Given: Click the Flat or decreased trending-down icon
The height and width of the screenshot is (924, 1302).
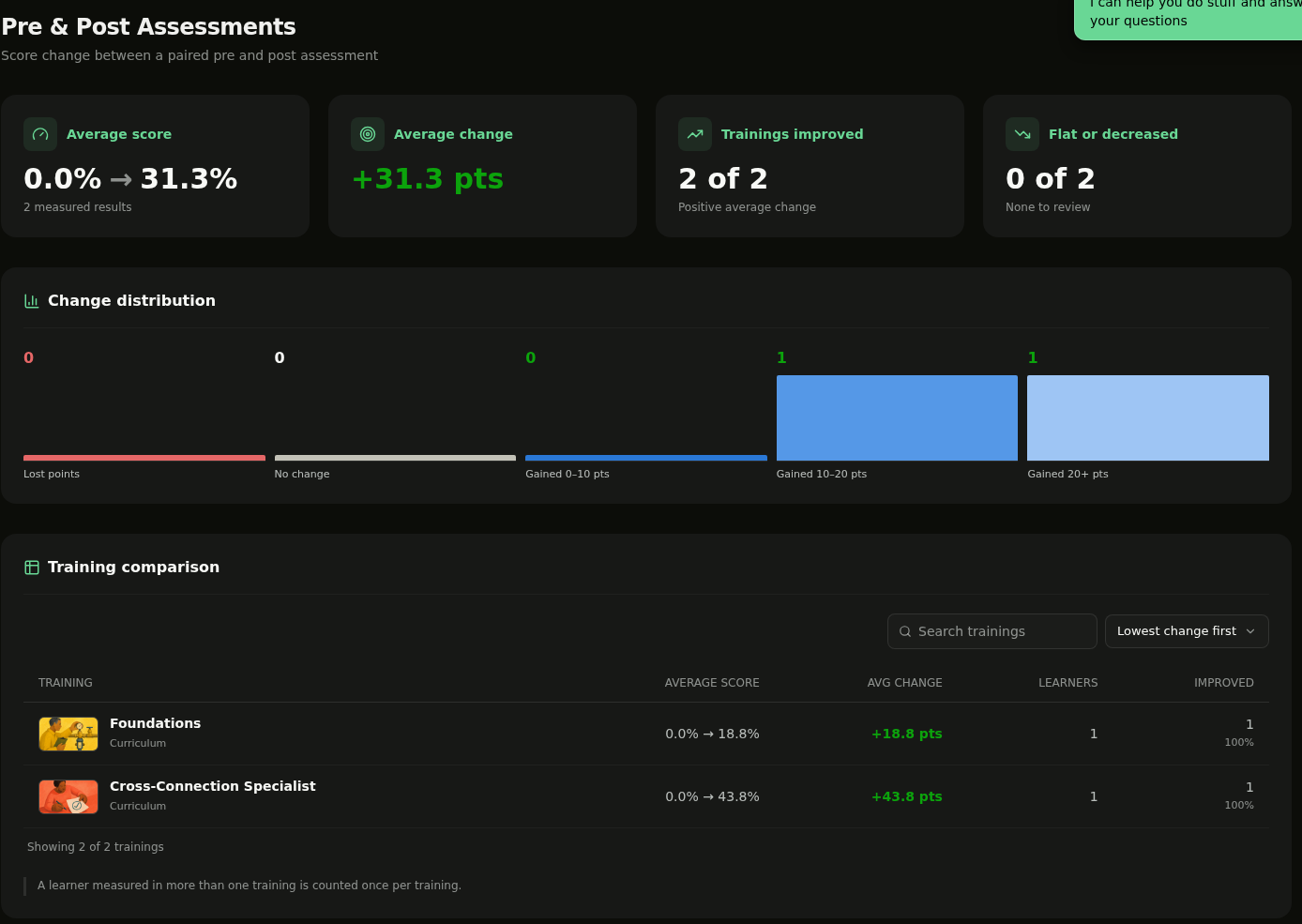Looking at the screenshot, I should tap(1022, 134).
